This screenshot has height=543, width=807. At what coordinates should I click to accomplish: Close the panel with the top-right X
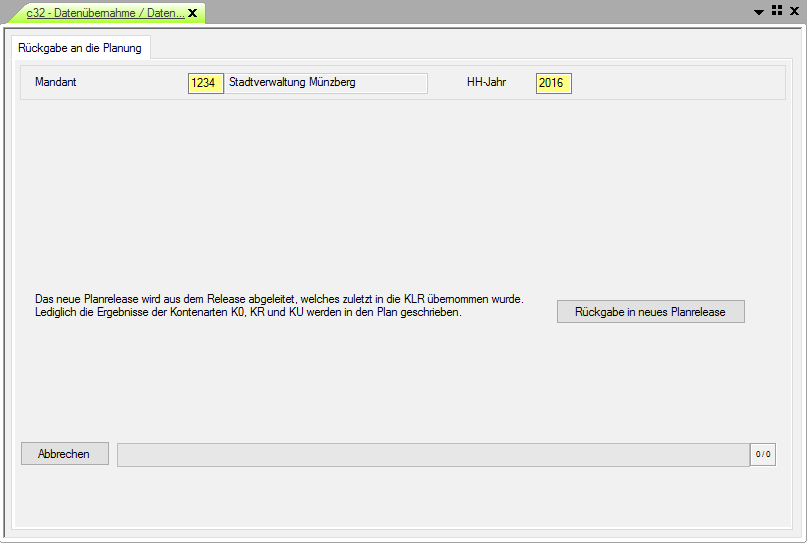coord(794,11)
